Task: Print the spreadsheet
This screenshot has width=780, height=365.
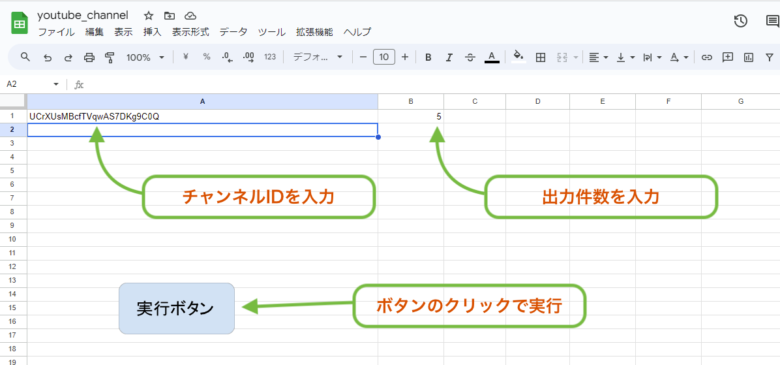Action: [x=89, y=58]
